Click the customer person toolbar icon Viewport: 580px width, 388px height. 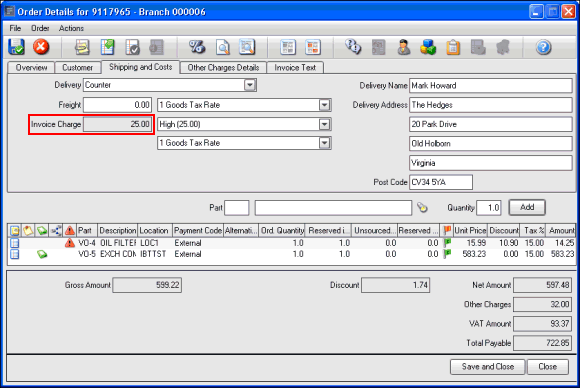point(404,47)
